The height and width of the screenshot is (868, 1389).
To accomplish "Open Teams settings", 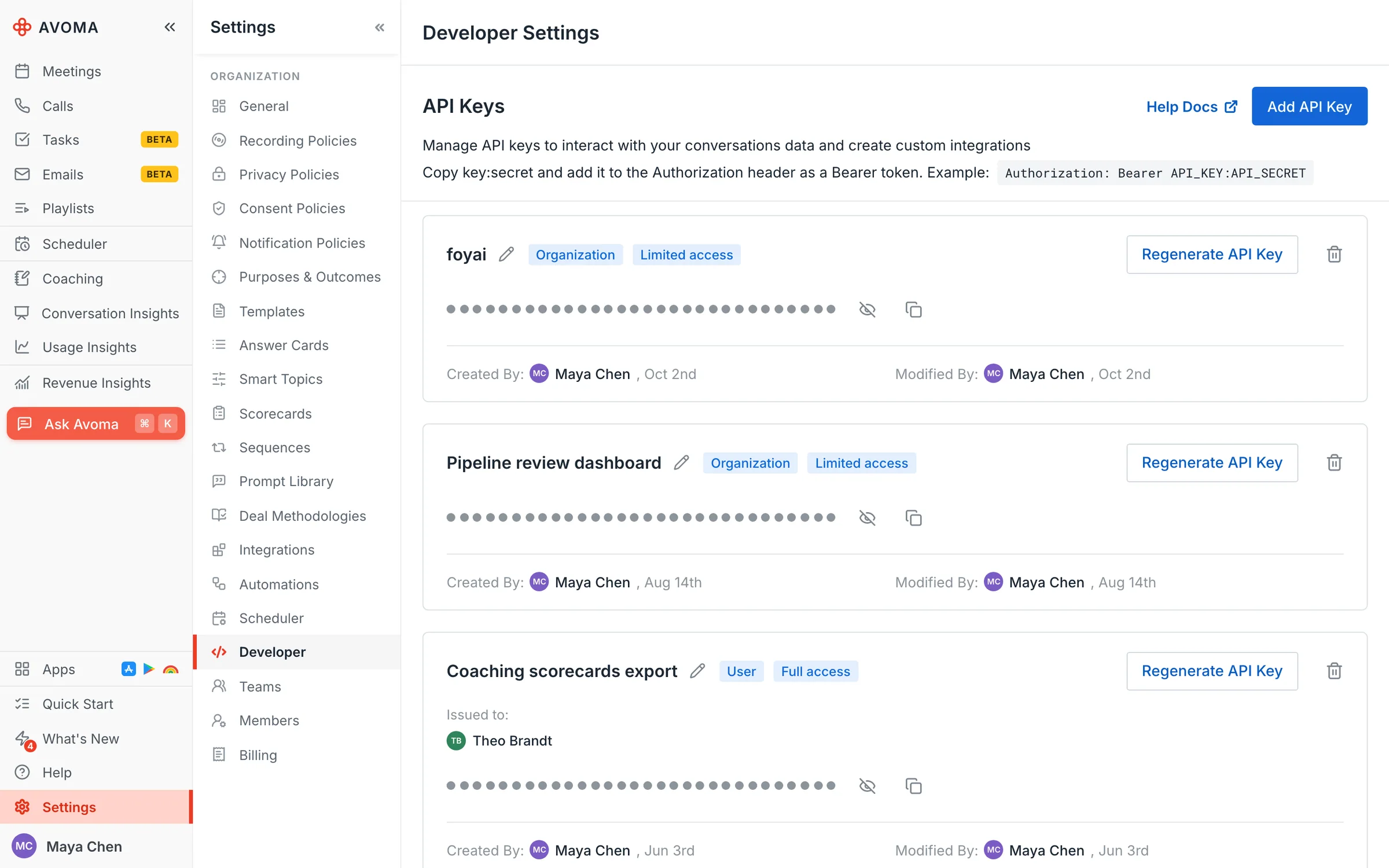I will 296,686.
